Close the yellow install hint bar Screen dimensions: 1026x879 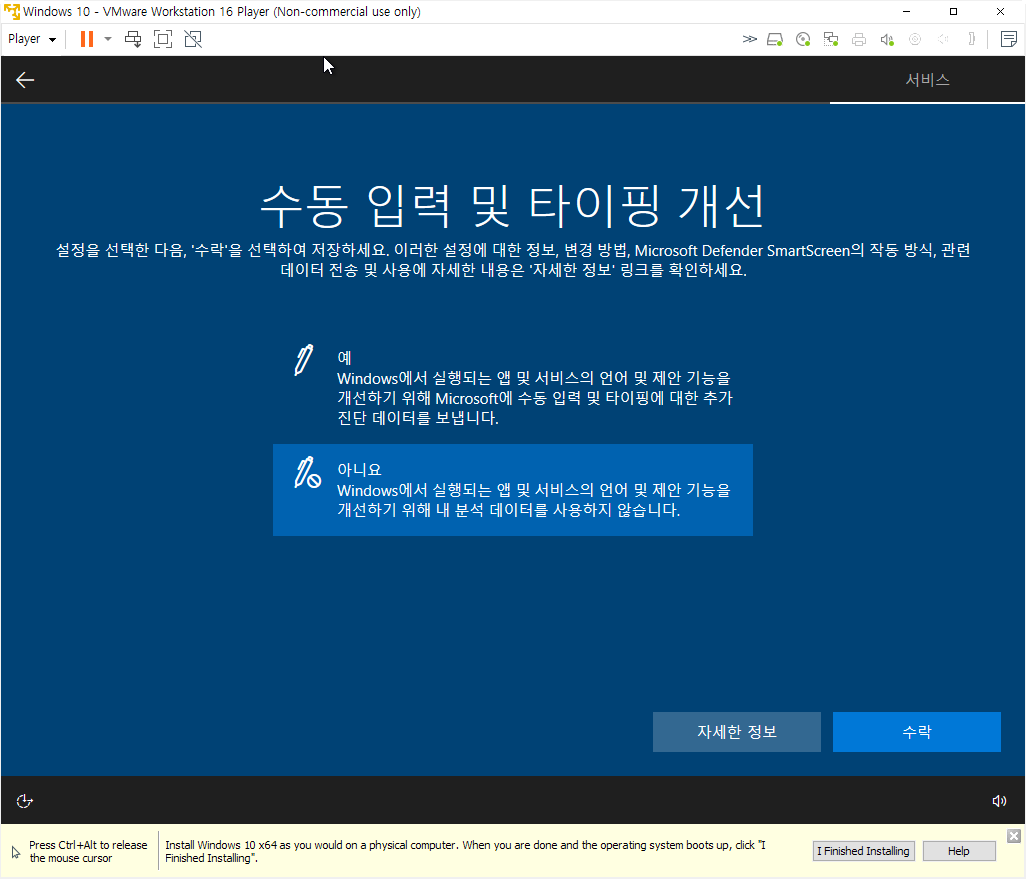click(1014, 836)
